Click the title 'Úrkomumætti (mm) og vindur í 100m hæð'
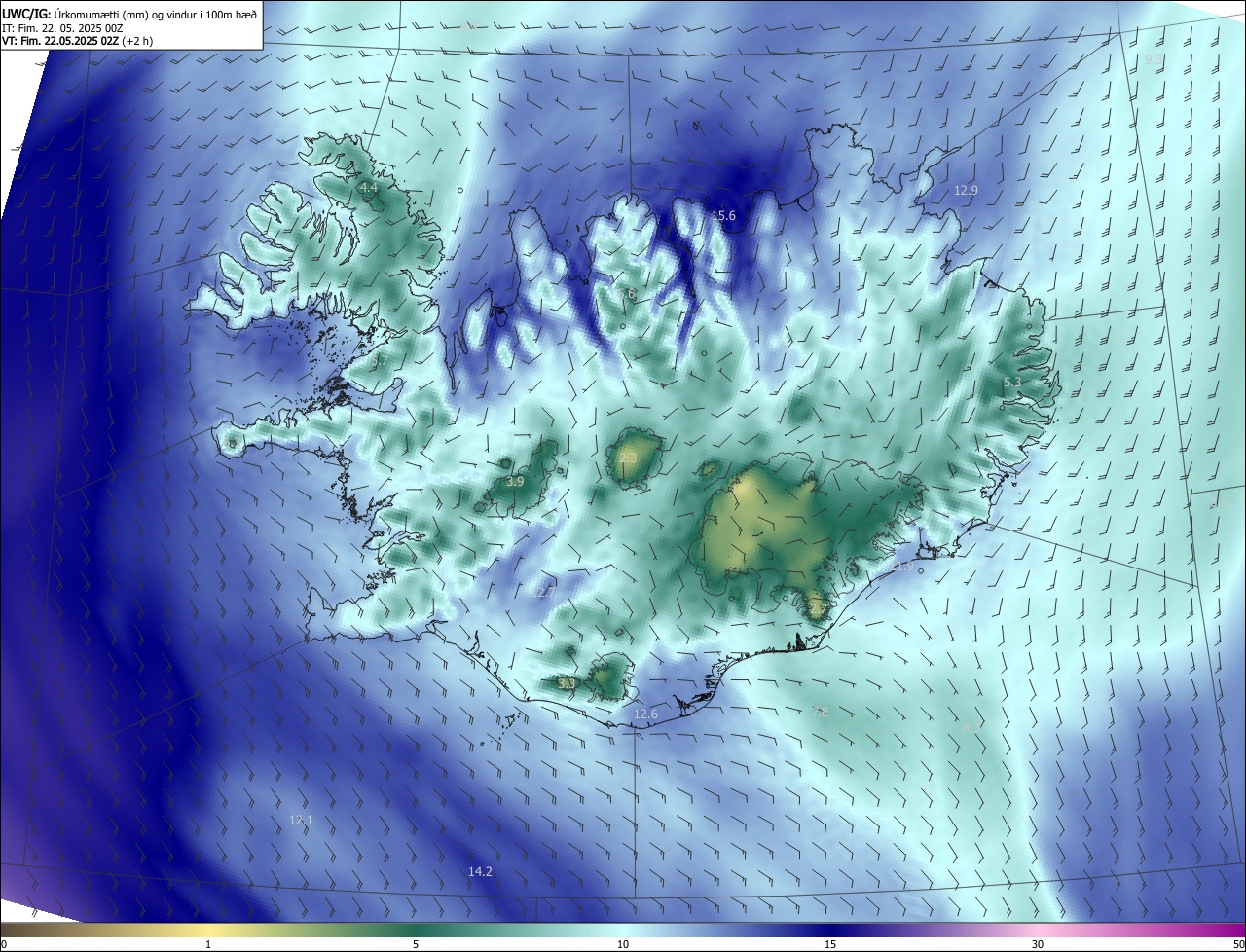 155,13
